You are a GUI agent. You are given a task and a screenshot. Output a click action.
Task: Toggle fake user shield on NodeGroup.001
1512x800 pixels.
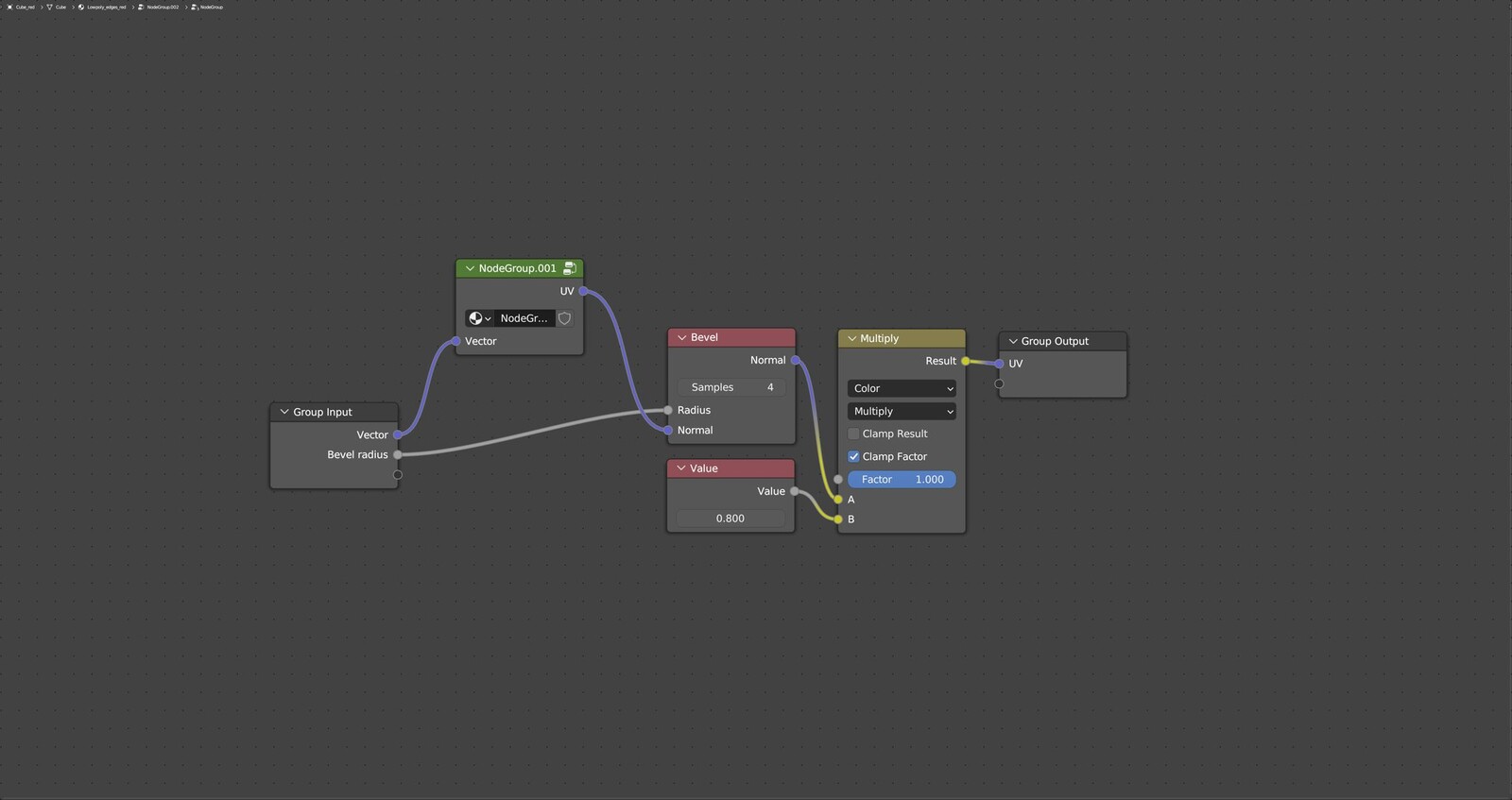pos(564,318)
